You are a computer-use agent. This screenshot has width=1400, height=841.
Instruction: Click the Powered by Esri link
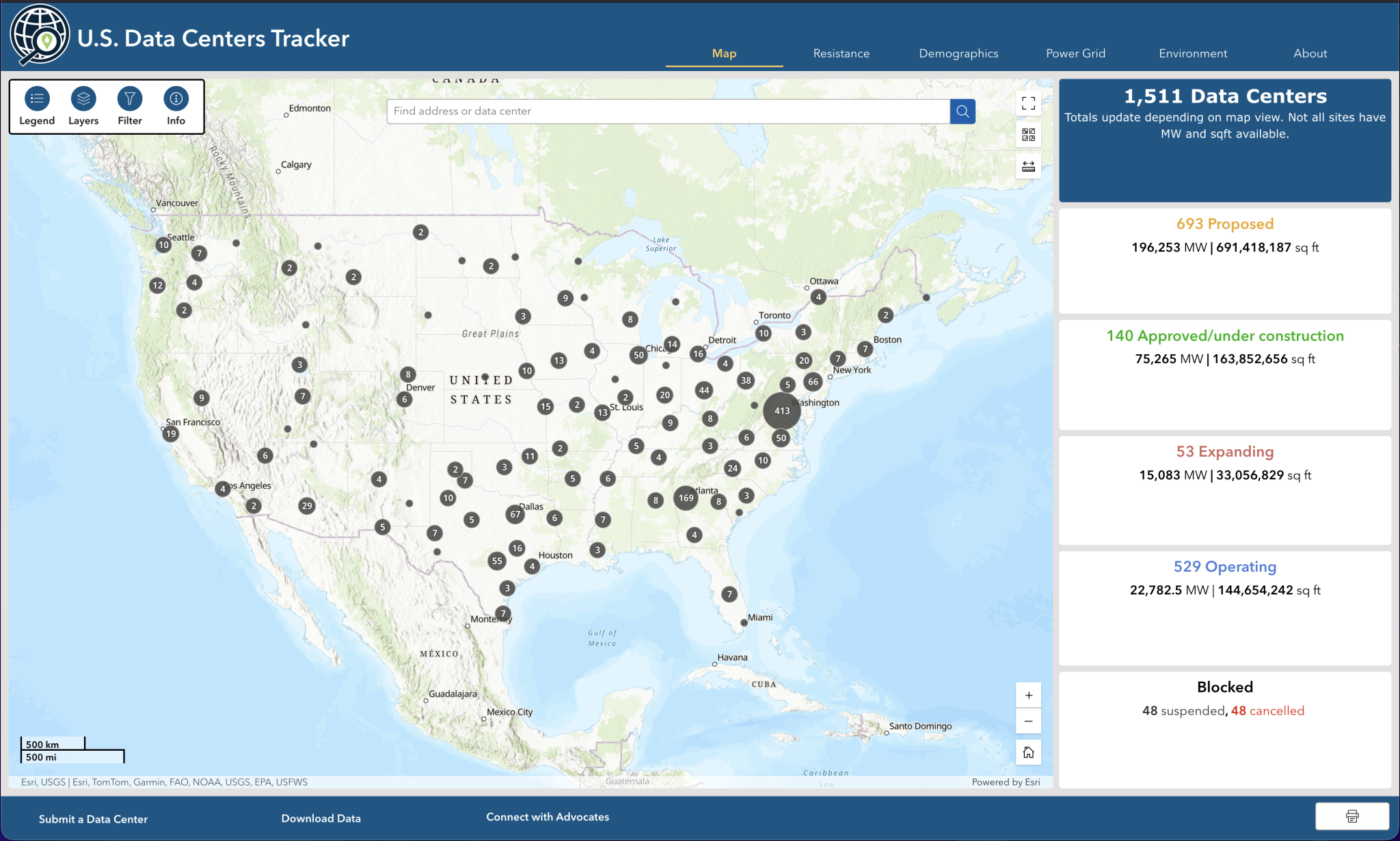coord(1006,782)
